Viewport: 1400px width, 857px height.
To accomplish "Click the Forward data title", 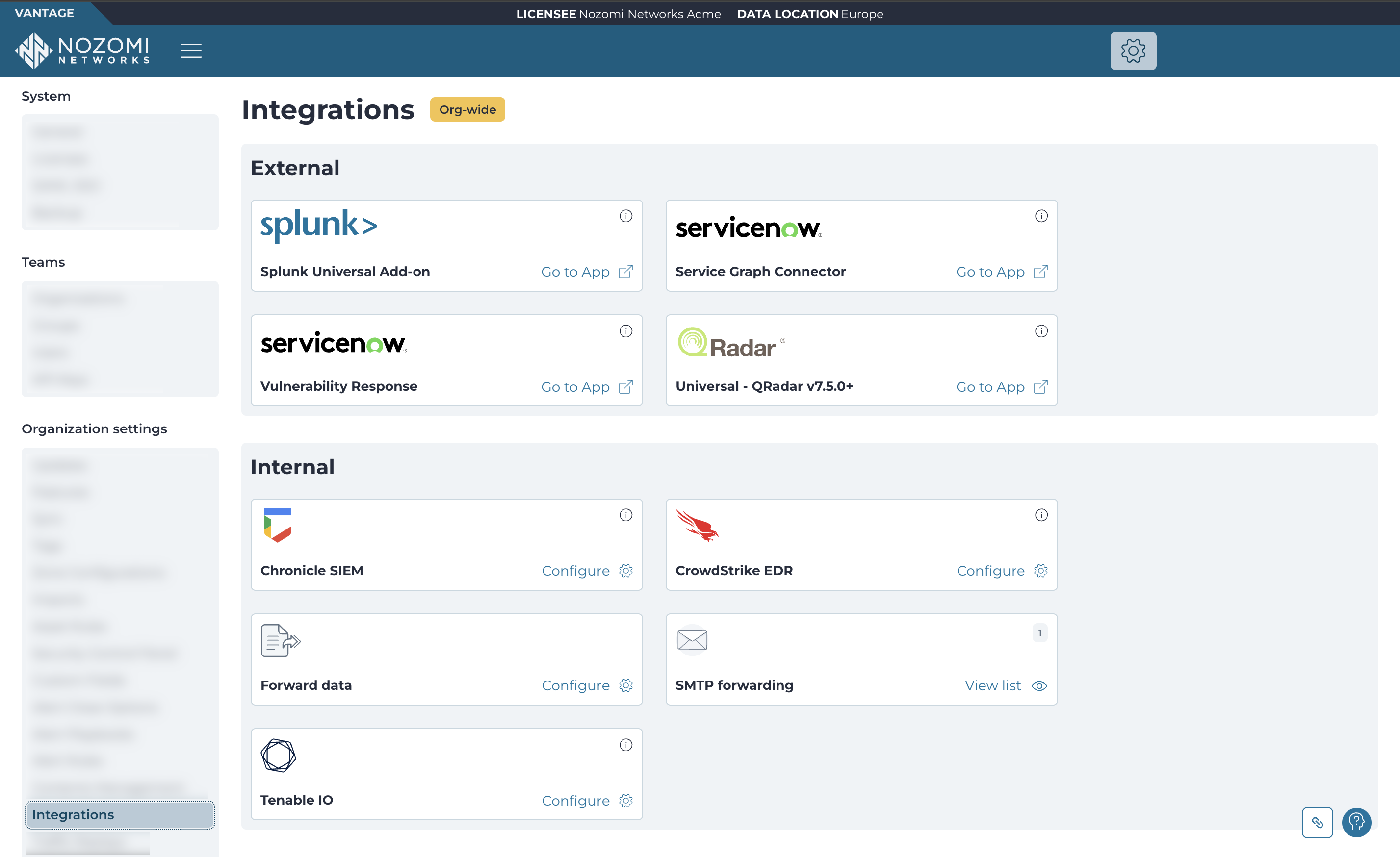I will click(x=306, y=685).
